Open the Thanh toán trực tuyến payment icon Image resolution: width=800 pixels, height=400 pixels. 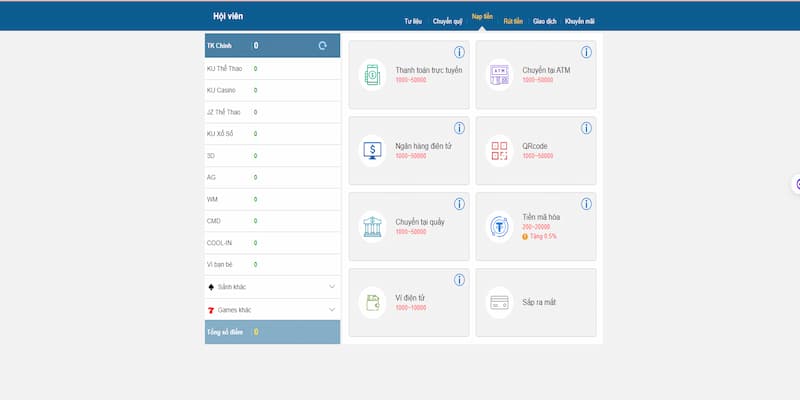click(x=373, y=74)
